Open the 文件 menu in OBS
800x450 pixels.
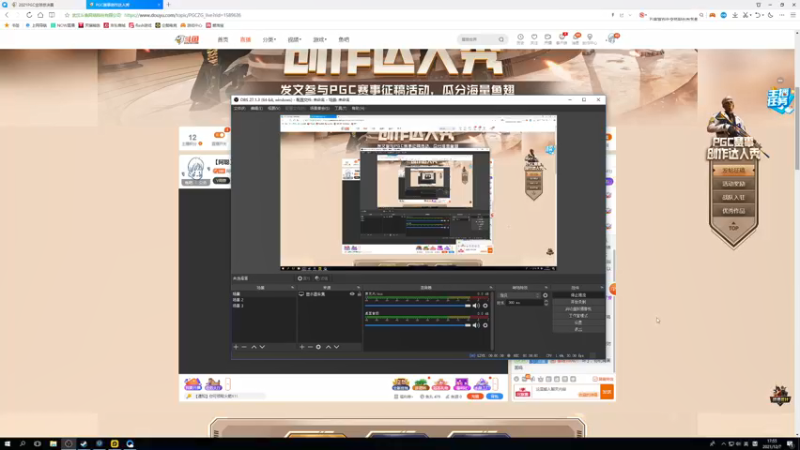tap(239, 108)
